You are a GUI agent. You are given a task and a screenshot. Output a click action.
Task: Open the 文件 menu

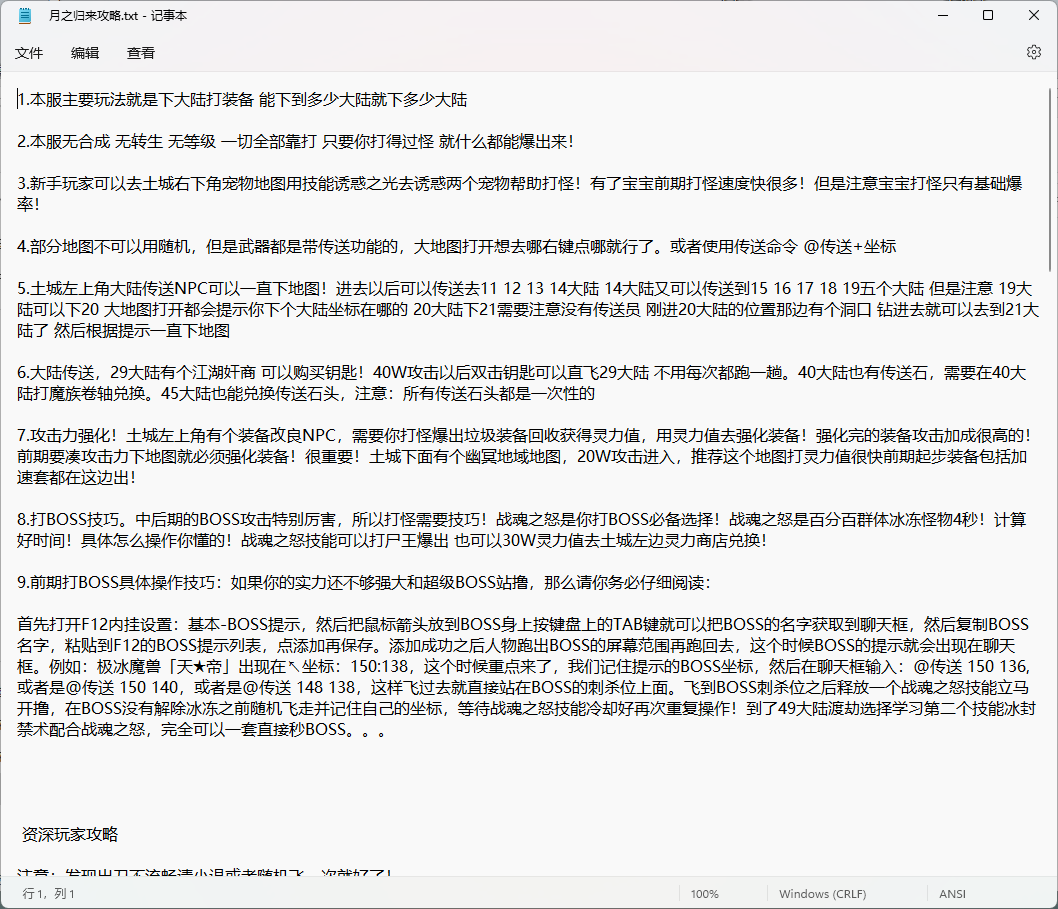[x=30, y=53]
